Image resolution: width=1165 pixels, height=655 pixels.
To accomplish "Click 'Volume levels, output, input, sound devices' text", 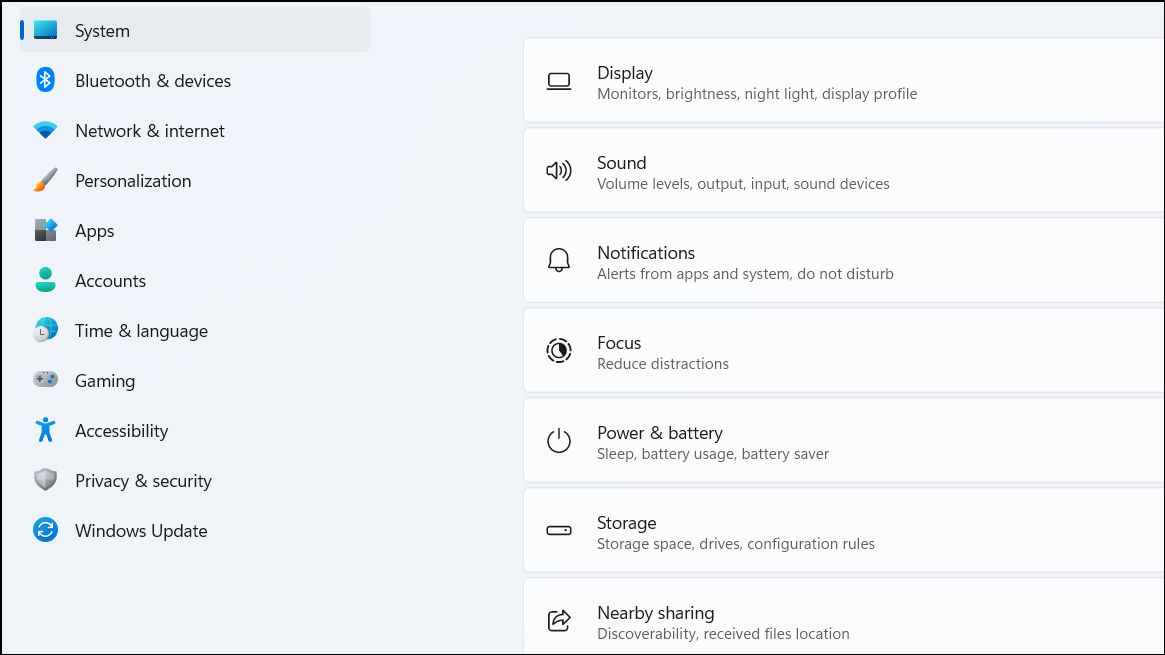I will (x=743, y=184).
